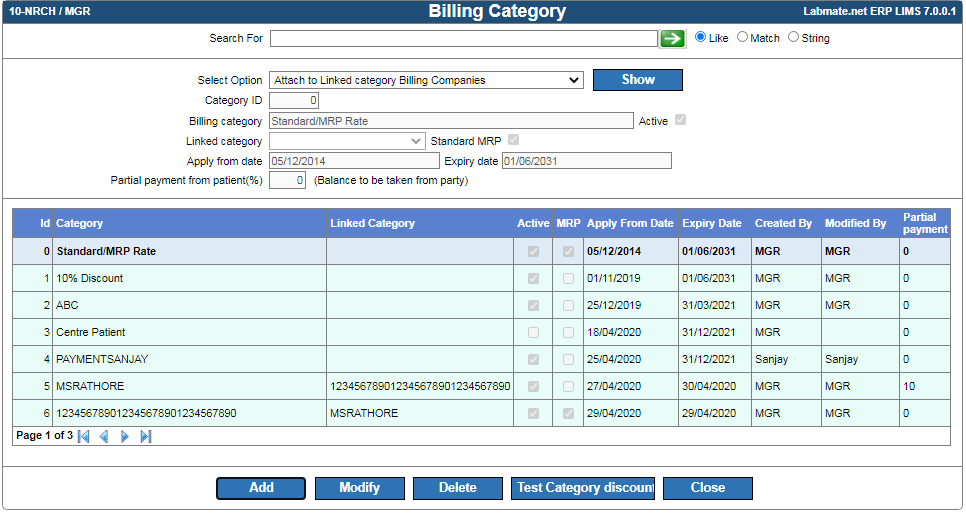Go to next page arrow
966x513 pixels.
click(x=125, y=437)
